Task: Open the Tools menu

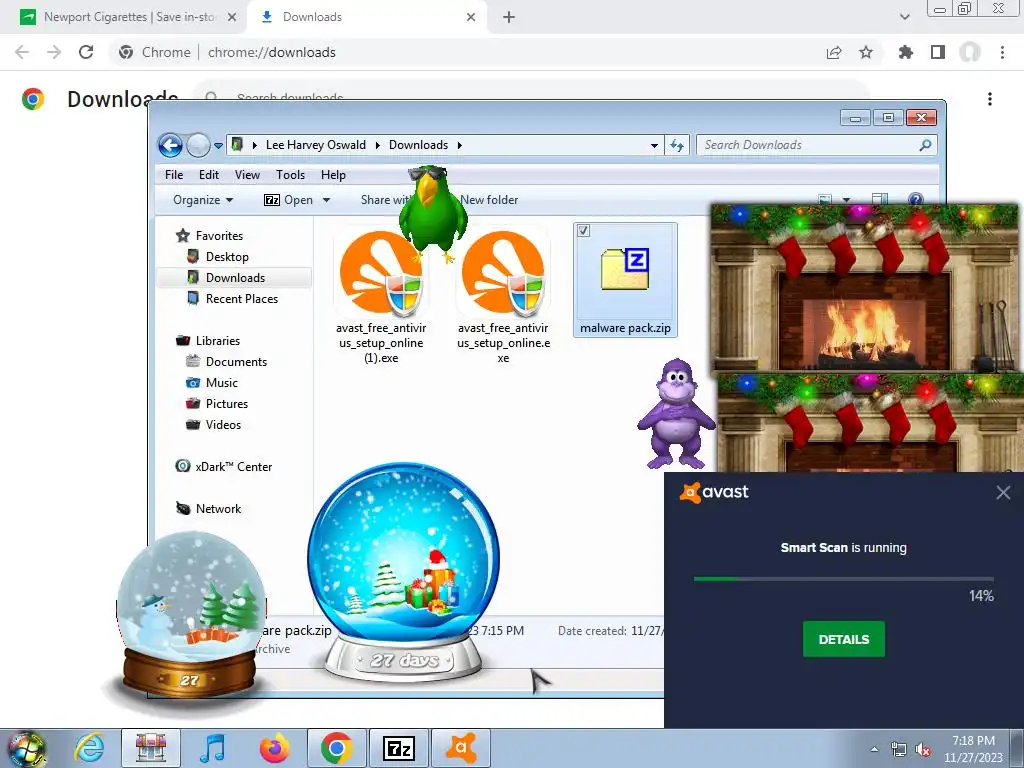Action: click(x=291, y=174)
